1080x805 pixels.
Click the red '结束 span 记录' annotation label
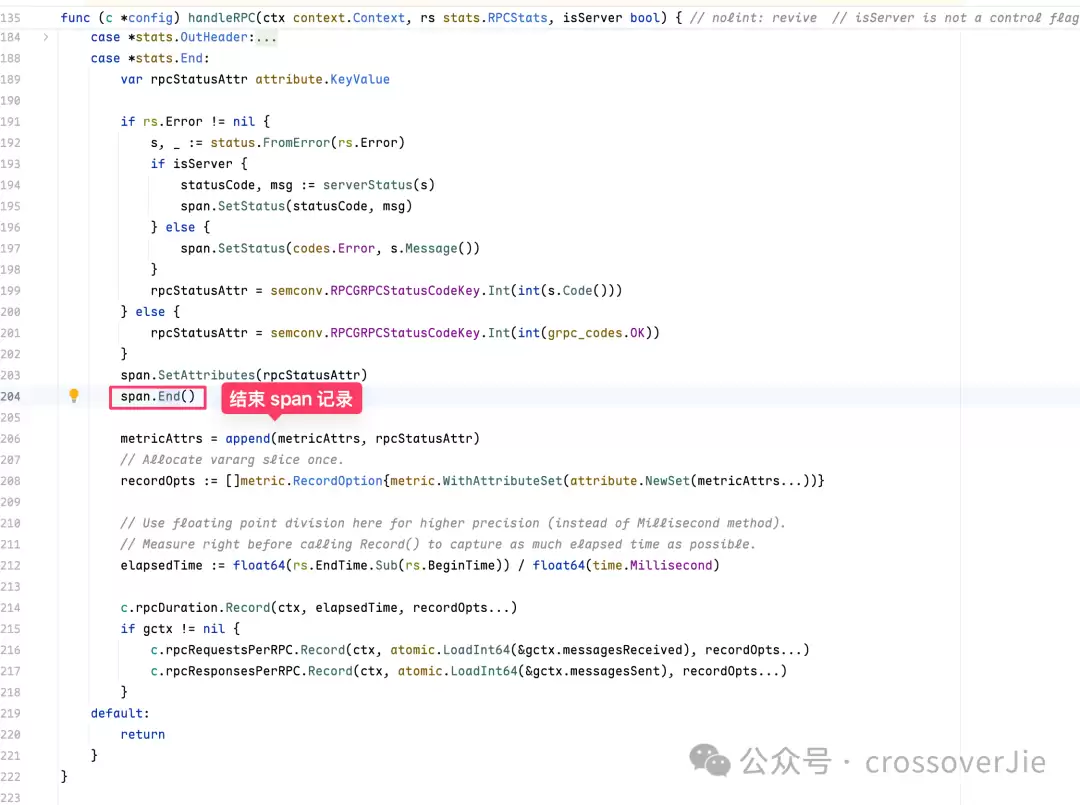tap(291, 399)
